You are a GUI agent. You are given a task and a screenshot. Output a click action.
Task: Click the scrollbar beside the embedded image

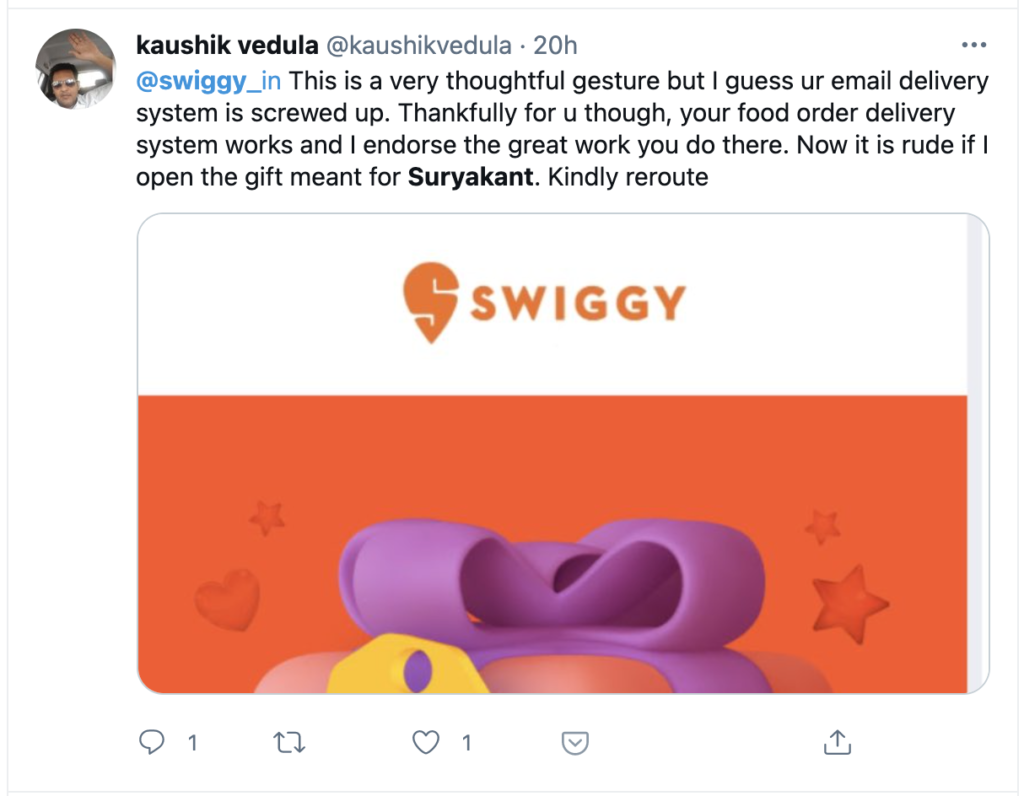pos(978,452)
